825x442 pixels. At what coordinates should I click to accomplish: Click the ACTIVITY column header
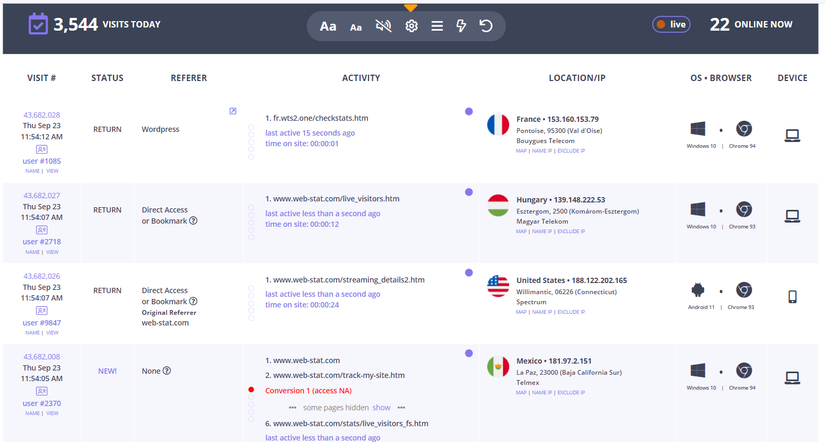tap(361, 78)
